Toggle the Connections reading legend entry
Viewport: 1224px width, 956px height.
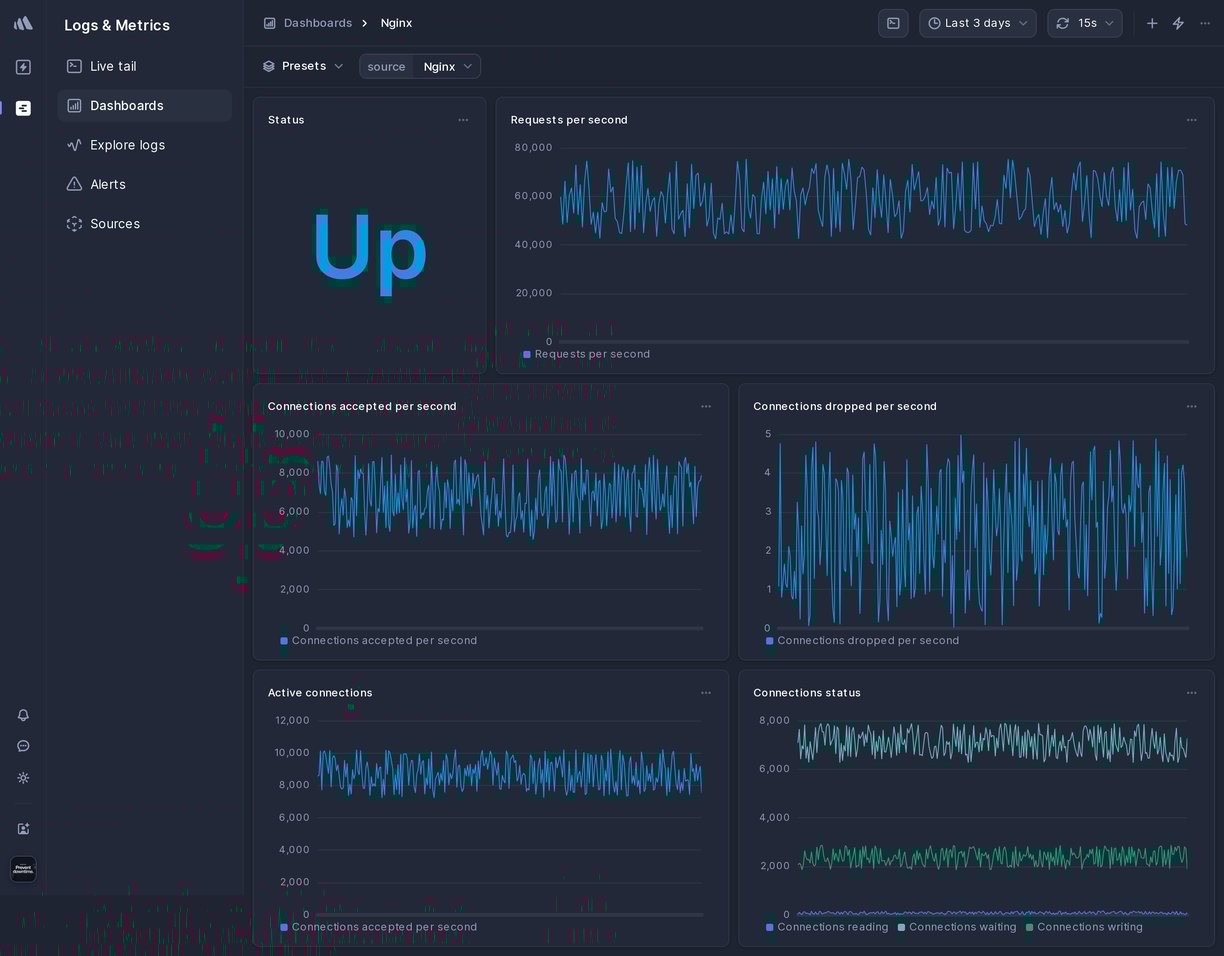coord(827,927)
